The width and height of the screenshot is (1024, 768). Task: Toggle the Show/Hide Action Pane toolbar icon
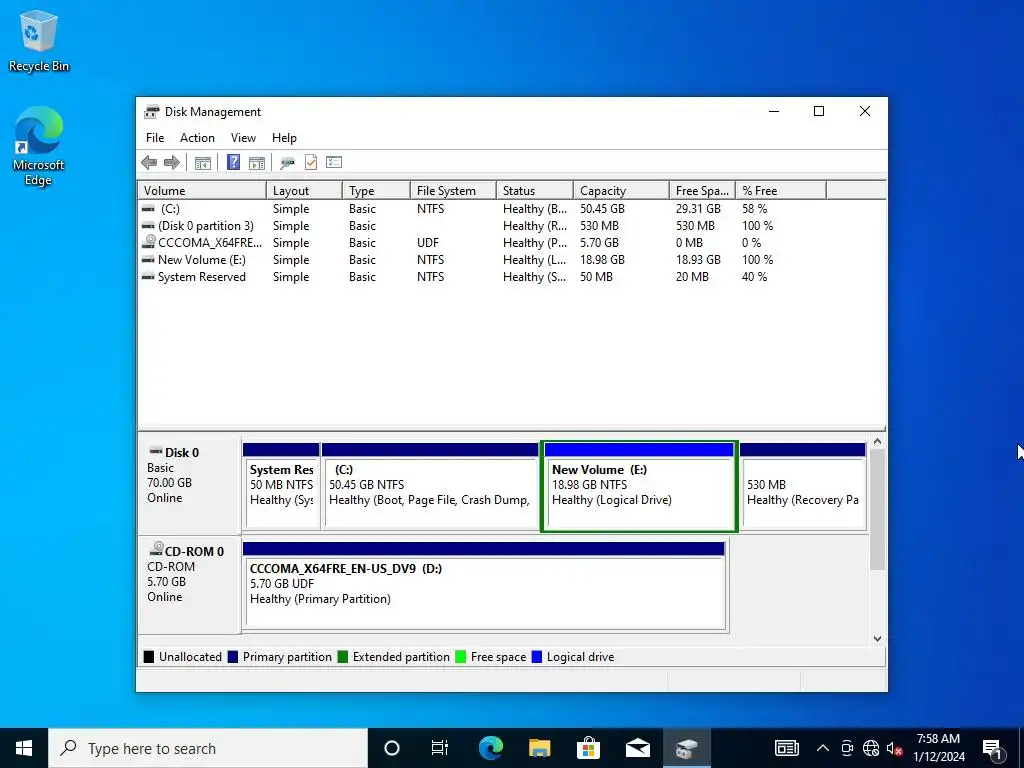pyautogui.click(x=257, y=163)
